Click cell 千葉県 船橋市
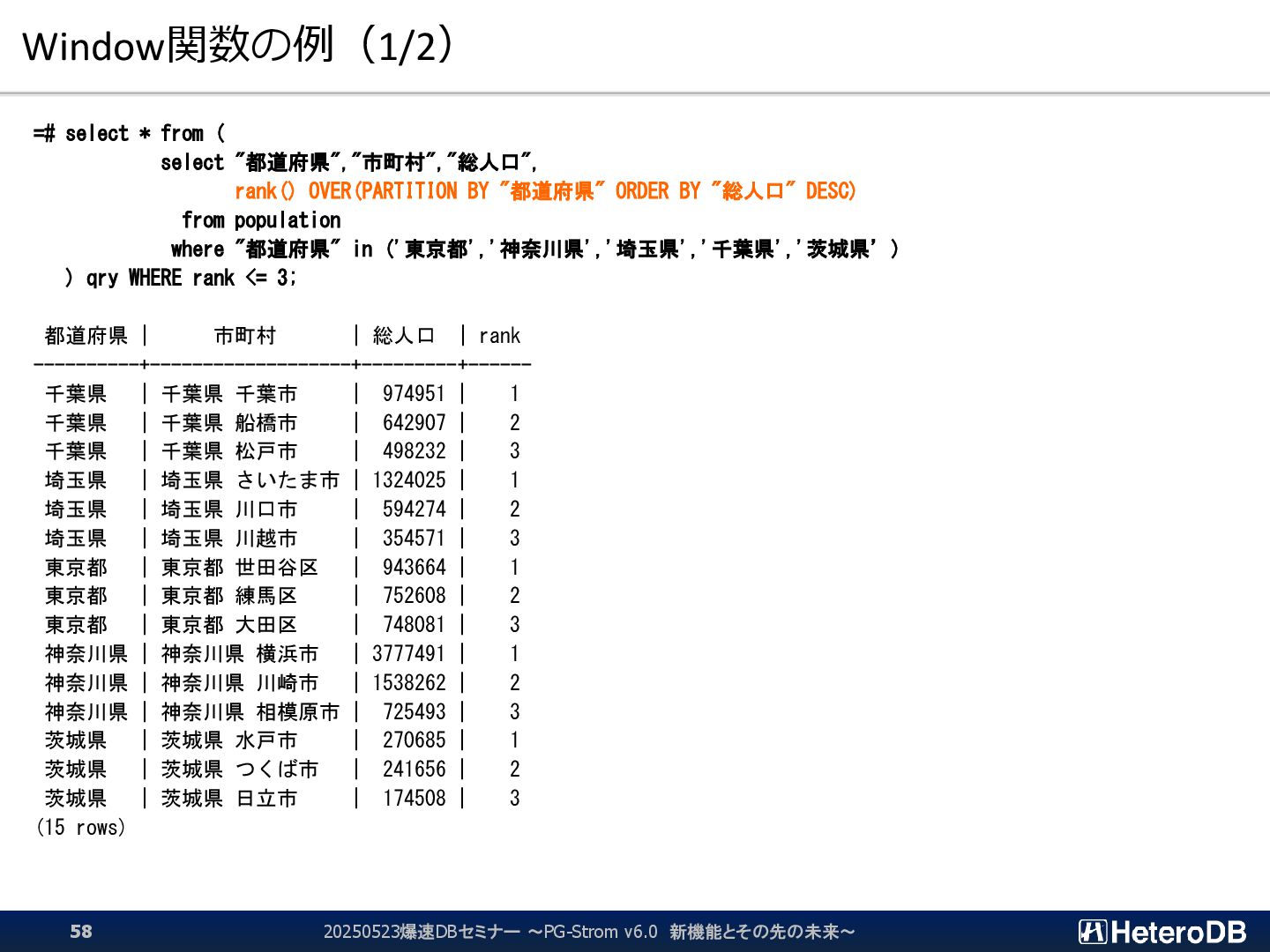The width and height of the screenshot is (1270, 952). tap(229, 423)
